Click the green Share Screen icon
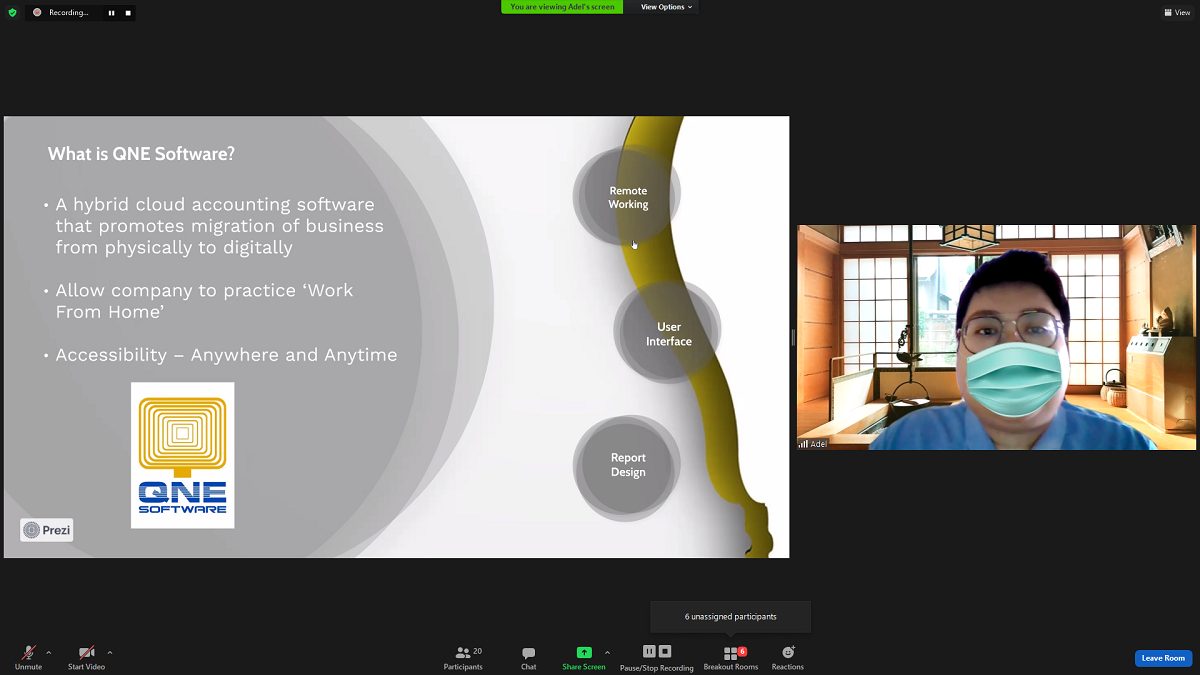1200x675 pixels. [x=584, y=652]
